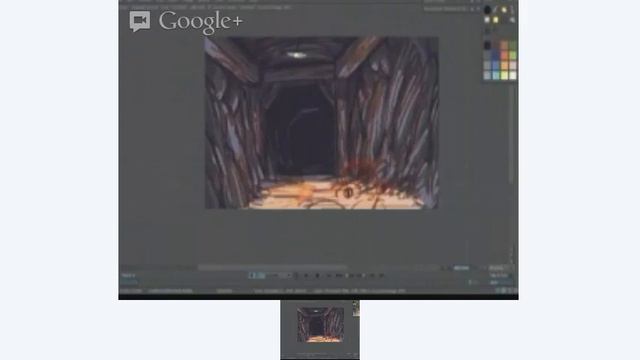
Task: Pick the pale pink palette swatch
Action: coord(513,65)
